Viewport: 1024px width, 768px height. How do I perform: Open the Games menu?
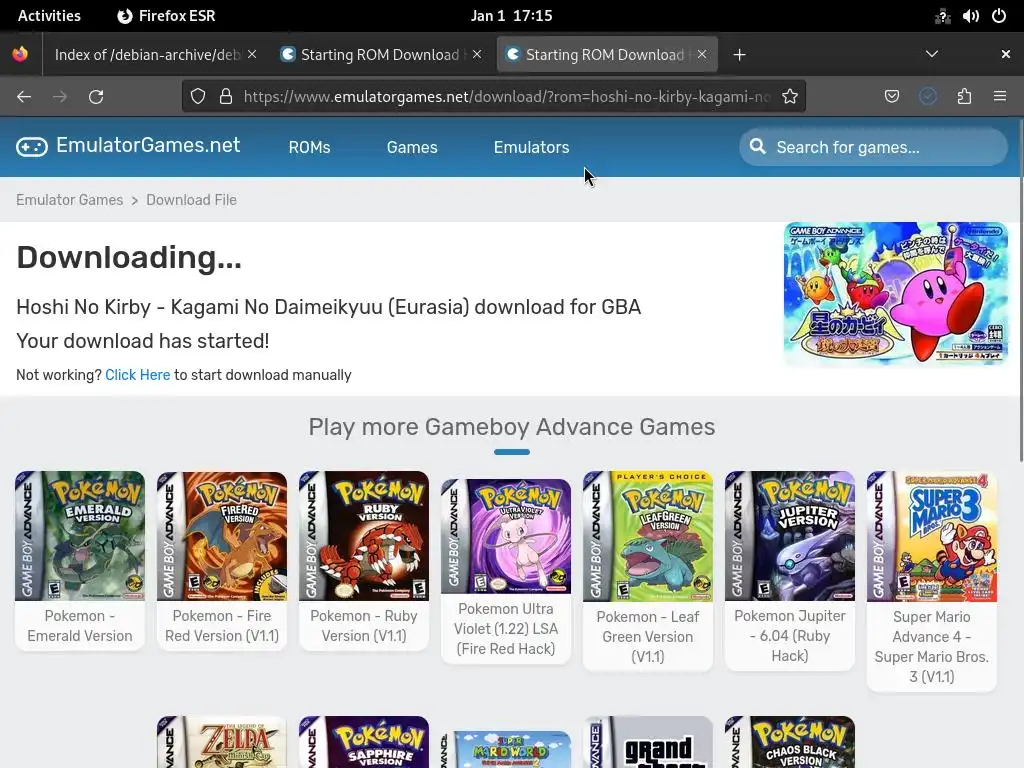click(412, 148)
